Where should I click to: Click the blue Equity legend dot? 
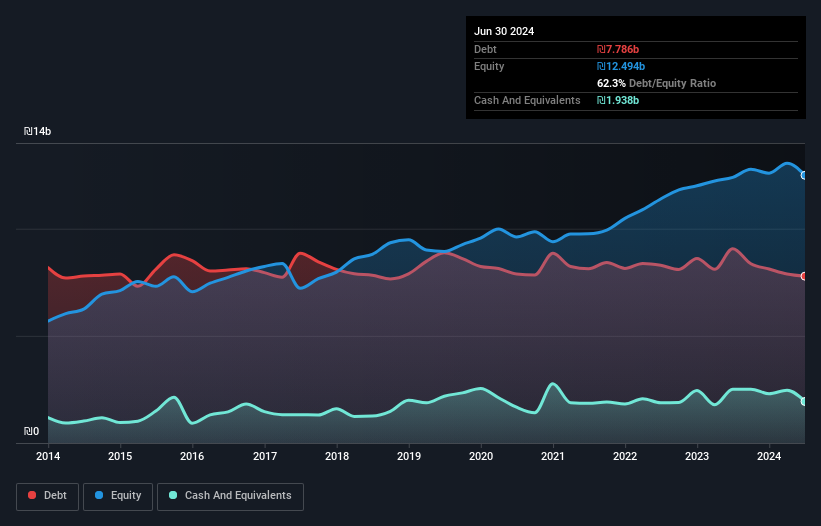click(99, 495)
